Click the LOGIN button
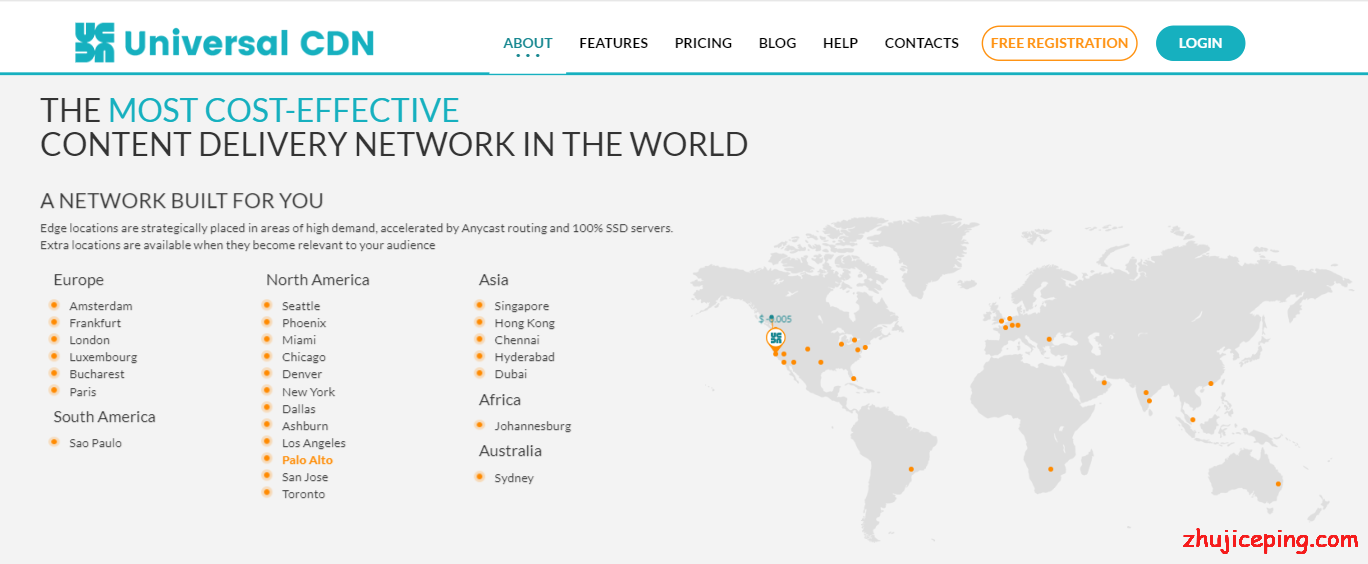This screenshot has width=1368, height=564. (x=1200, y=43)
